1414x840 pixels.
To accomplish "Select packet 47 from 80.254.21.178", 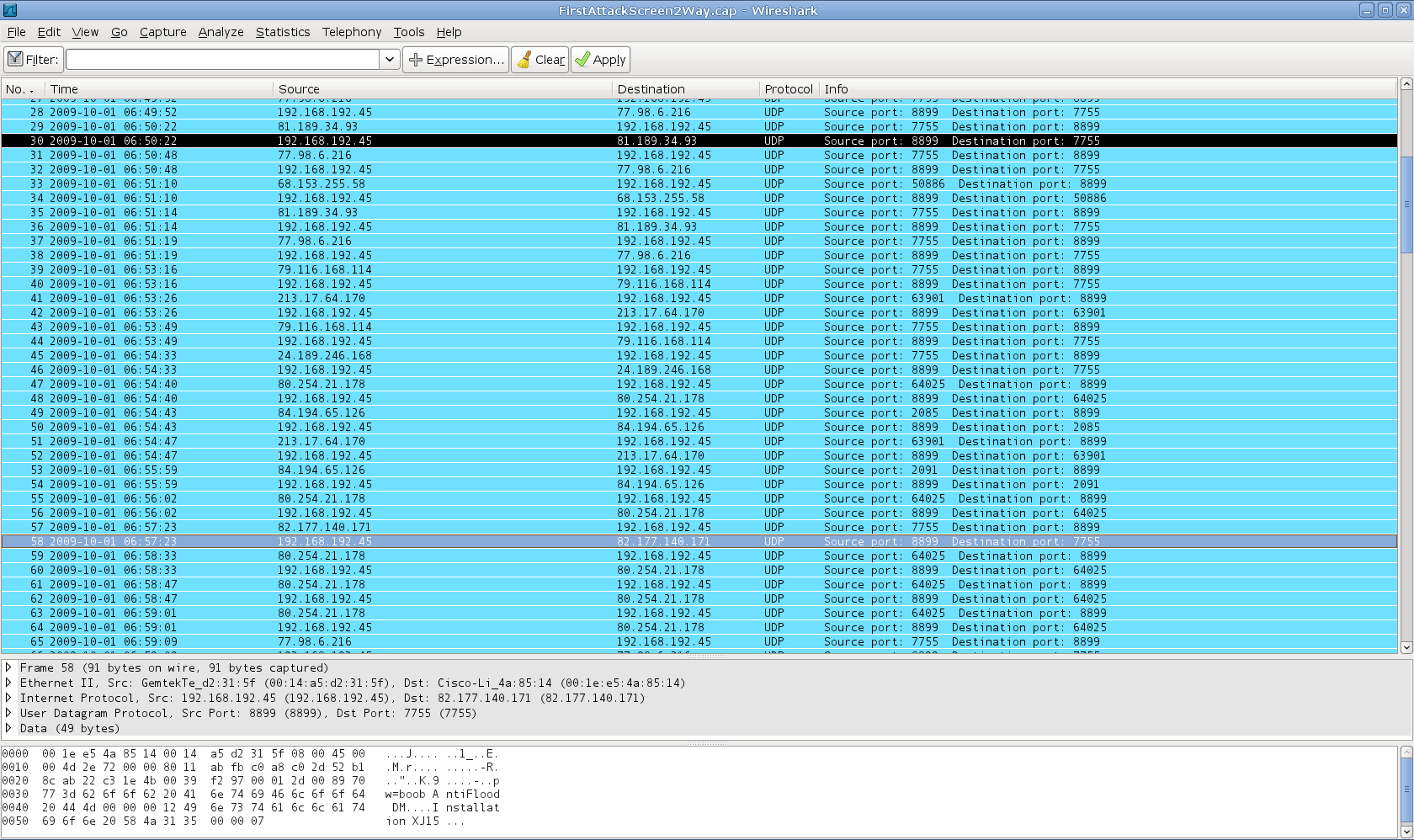I will pos(699,384).
